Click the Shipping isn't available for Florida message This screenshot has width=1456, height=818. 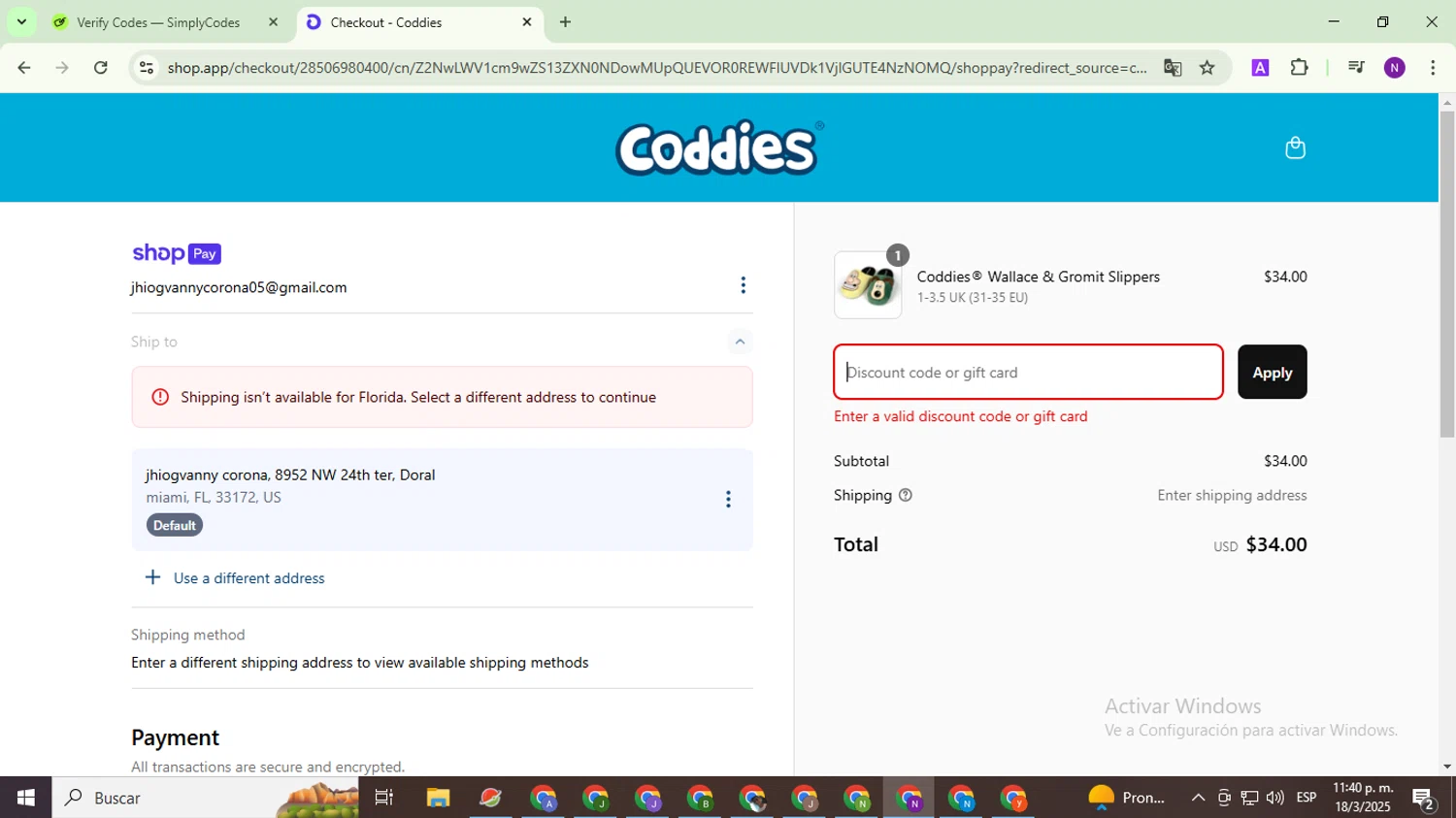tap(418, 397)
